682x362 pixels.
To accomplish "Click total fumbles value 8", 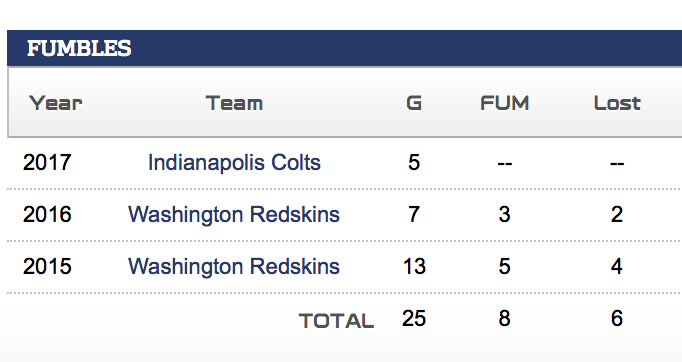I will 505,318.
